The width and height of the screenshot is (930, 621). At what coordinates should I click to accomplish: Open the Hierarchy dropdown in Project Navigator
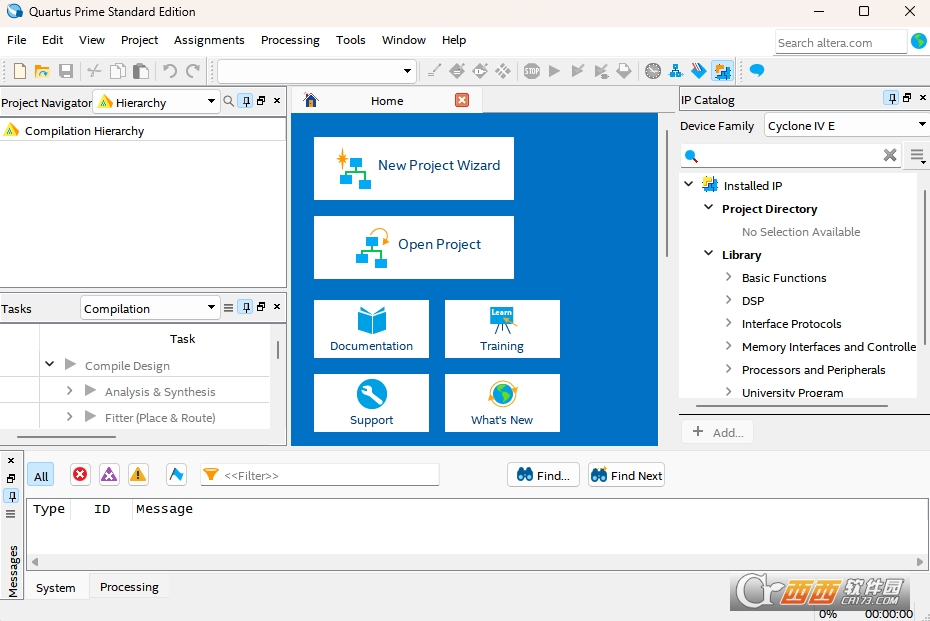pyautogui.click(x=156, y=101)
